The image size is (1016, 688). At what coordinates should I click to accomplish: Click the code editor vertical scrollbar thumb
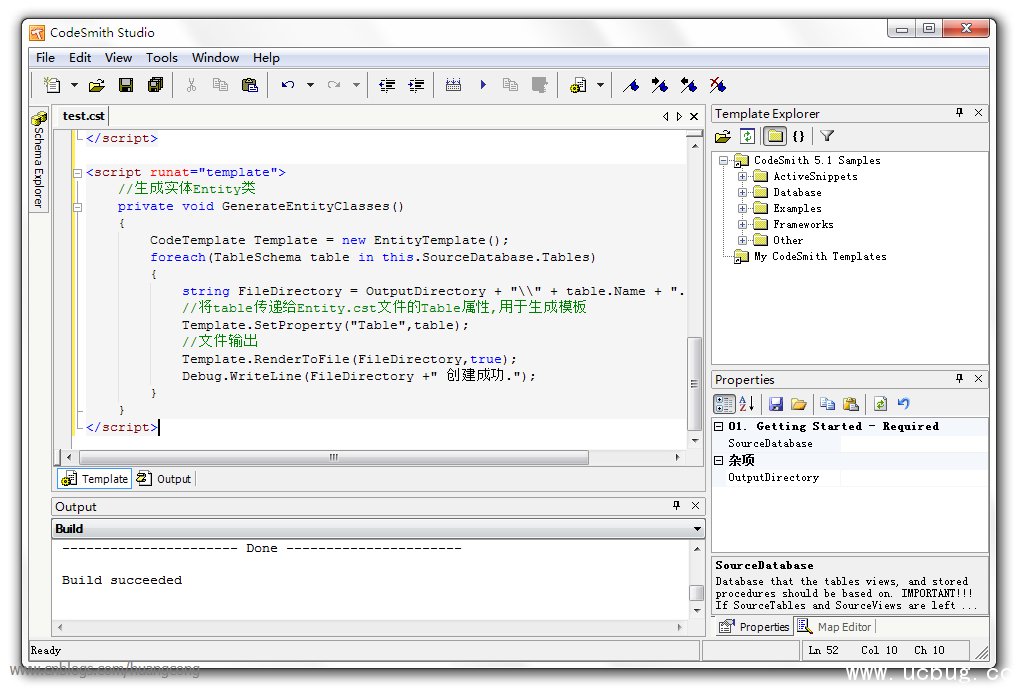click(694, 384)
